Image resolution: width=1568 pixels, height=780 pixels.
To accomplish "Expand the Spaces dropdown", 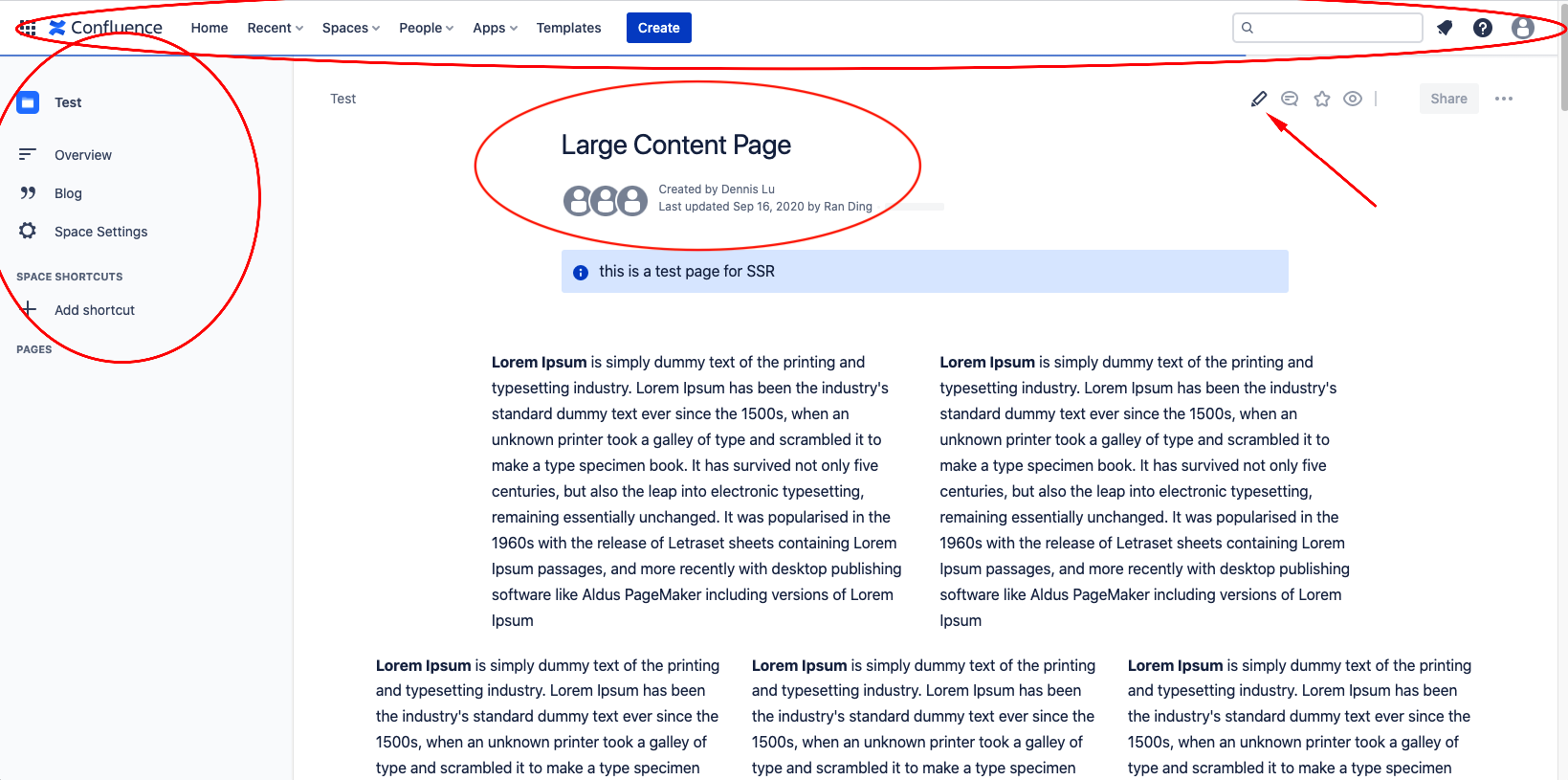I will tap(351, 28).
